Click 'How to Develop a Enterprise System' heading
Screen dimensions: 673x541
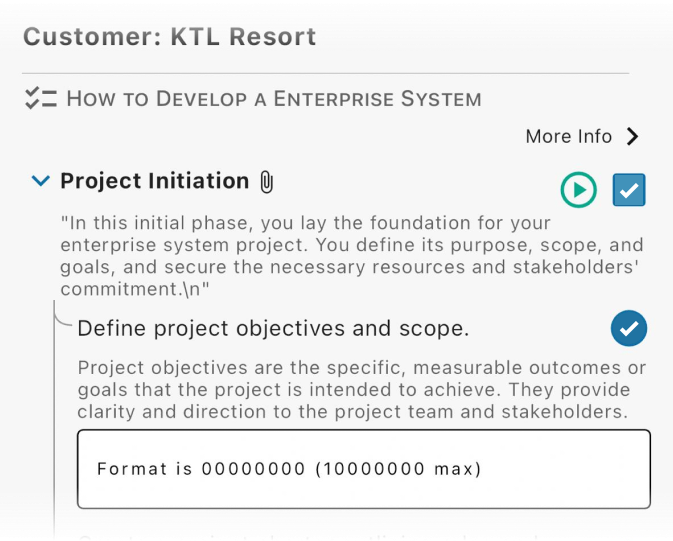pos(274,99)
